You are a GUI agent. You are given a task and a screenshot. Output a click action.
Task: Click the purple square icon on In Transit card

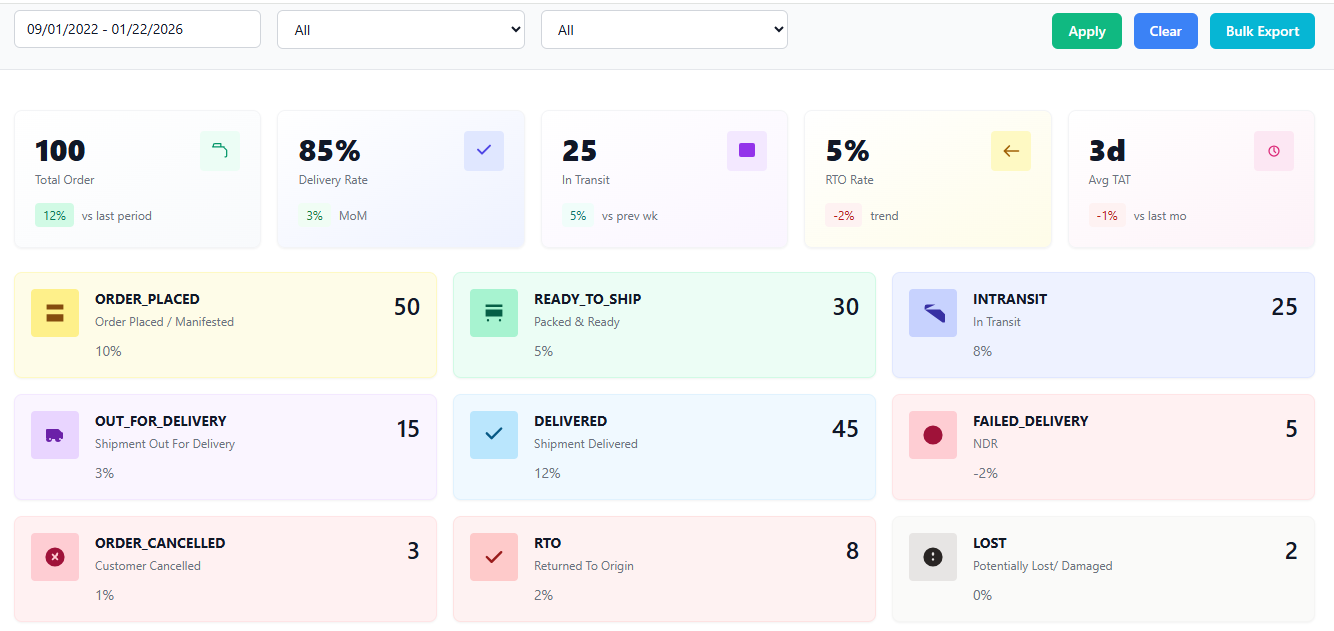pyautogui.click(x=747, y=151)
